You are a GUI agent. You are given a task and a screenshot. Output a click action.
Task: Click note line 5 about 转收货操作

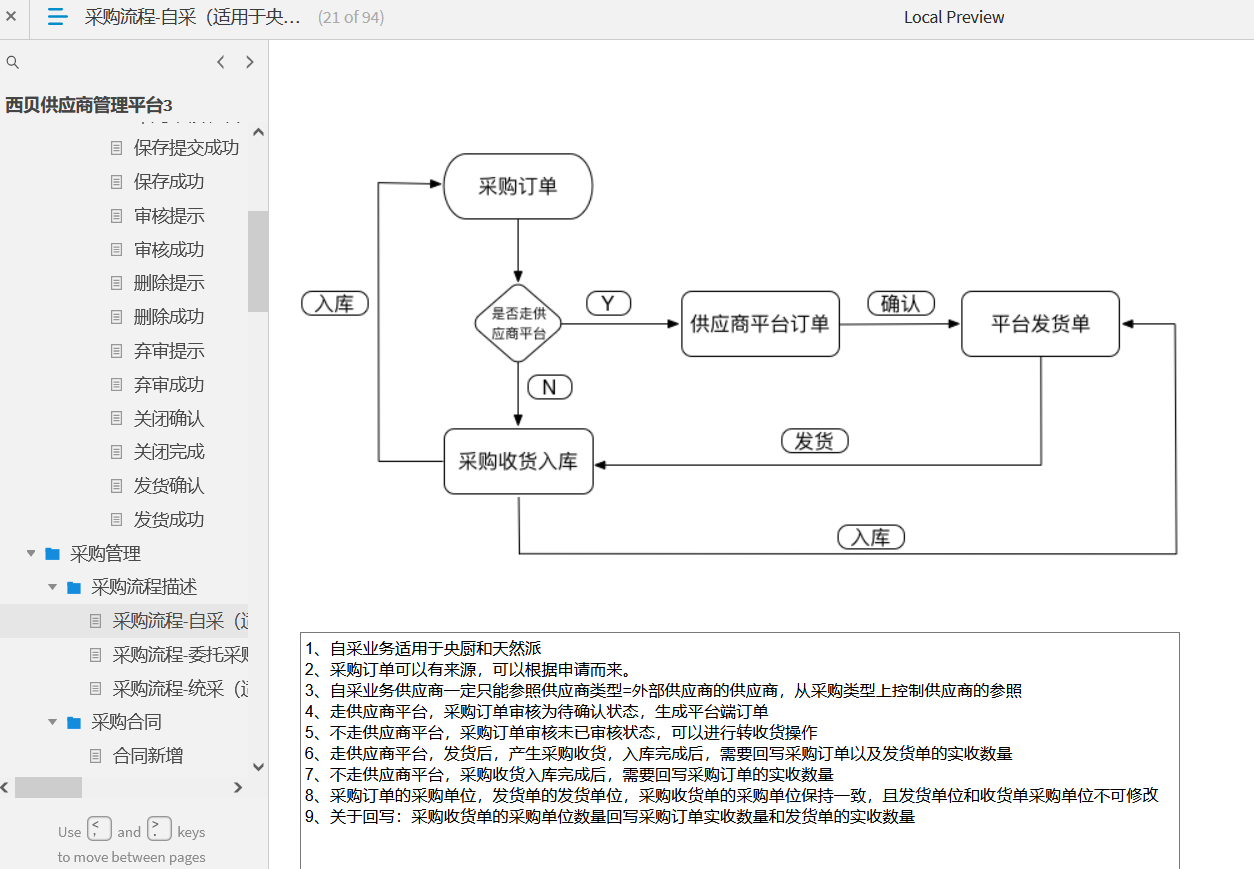(562, 733)
